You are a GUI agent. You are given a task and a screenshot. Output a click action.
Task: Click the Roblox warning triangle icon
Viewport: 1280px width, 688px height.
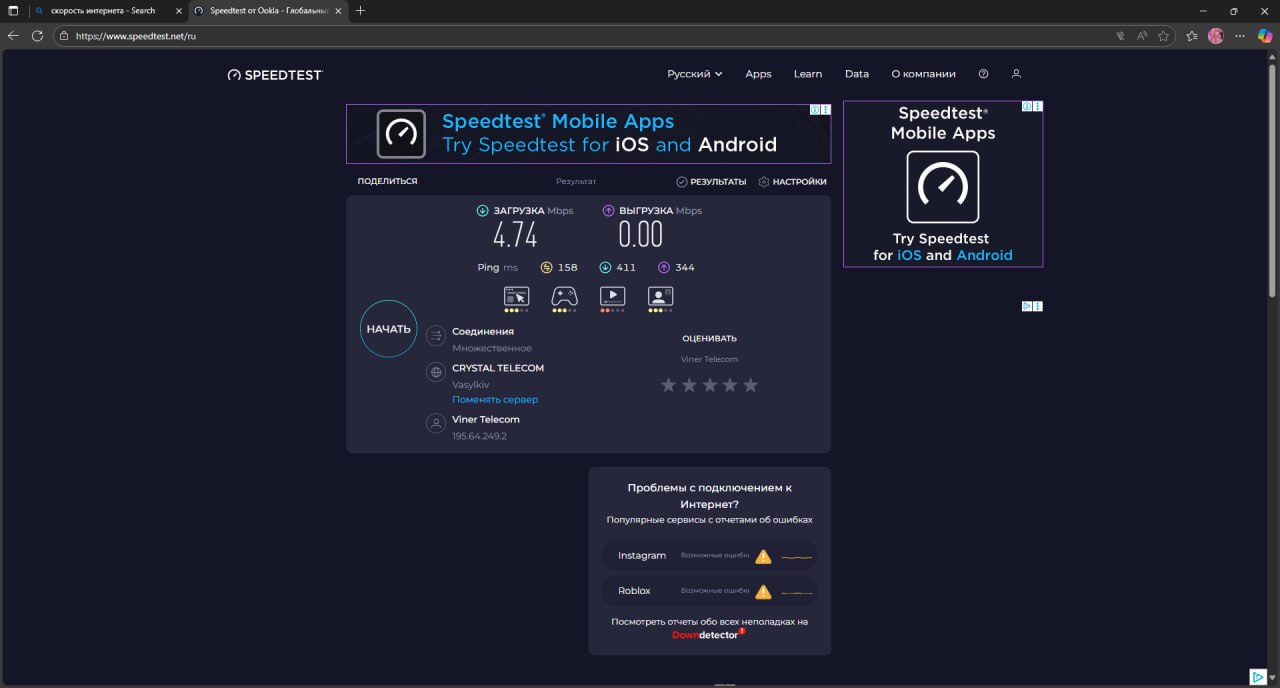(x=763, y=591)
